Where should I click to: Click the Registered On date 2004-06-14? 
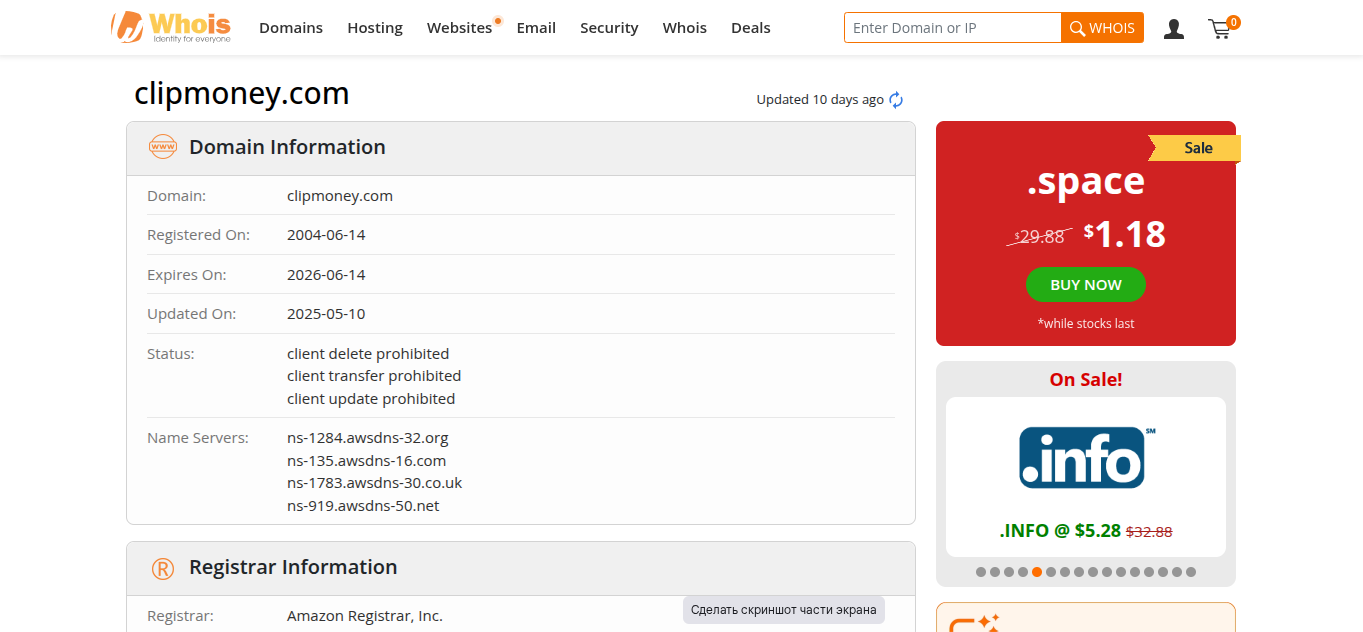(326, 235)
